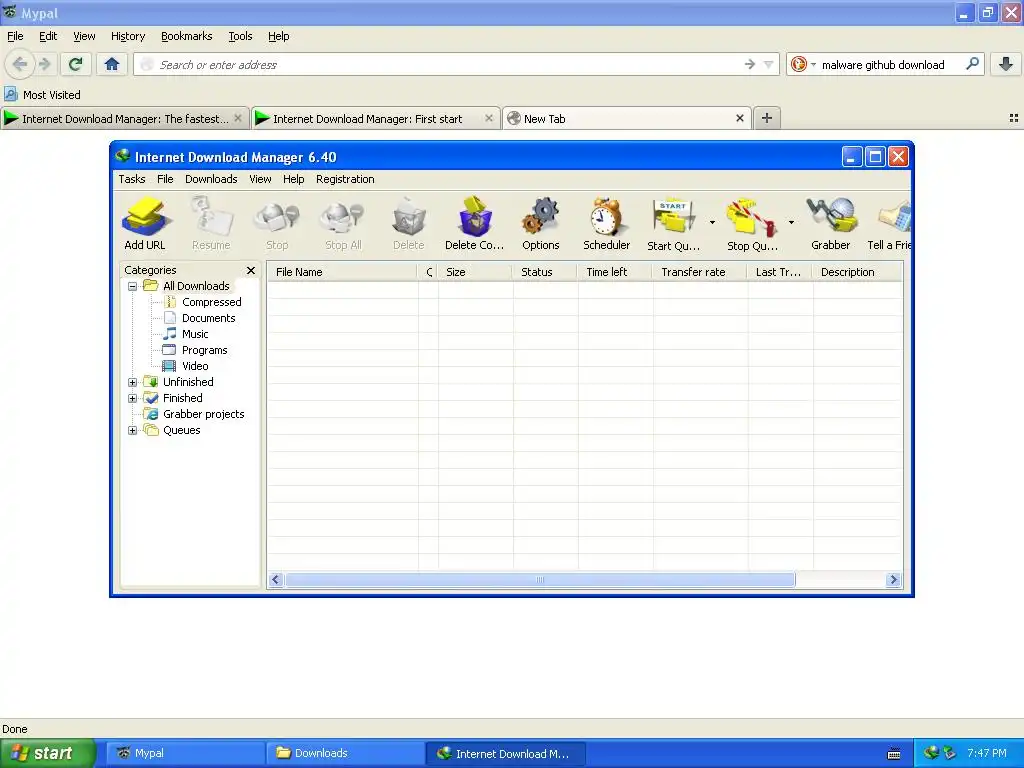
Task: Click search magnifier icon in Mypal
Action: pos(972,64)
